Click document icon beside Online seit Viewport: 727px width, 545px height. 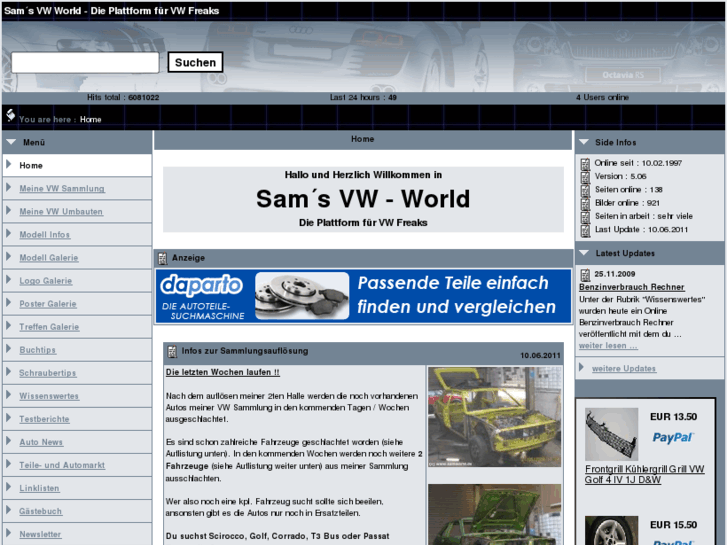586,164
